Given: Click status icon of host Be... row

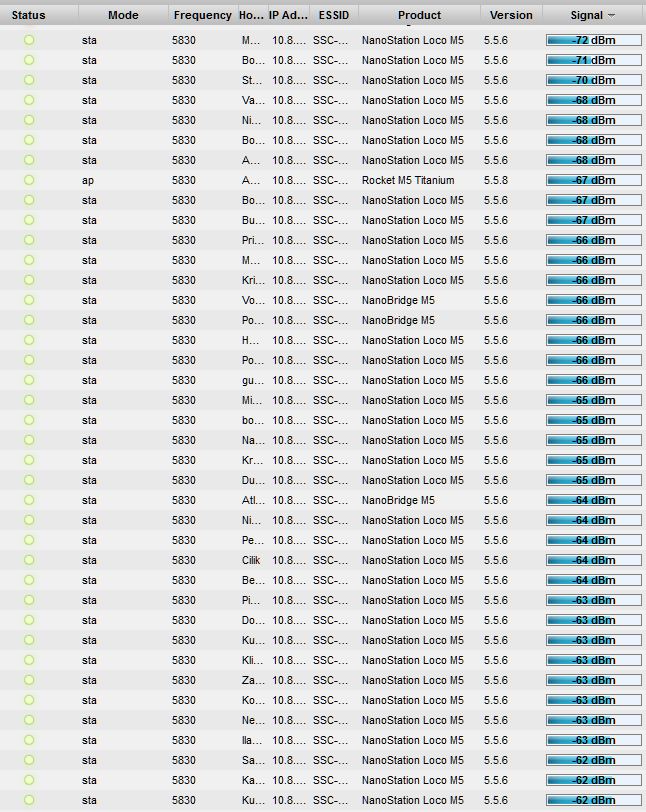Looking at the screenshot, I should coord(29,580).
